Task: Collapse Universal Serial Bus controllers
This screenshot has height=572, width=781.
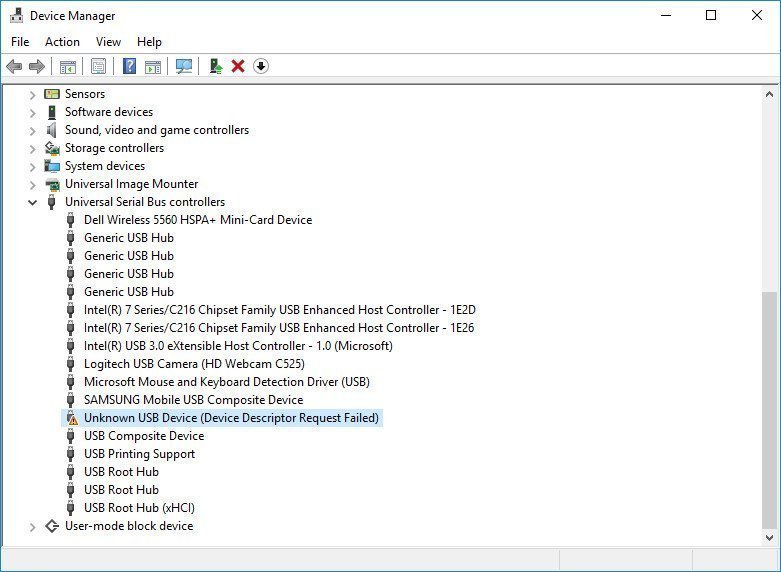Action: (x=32, y=202)
